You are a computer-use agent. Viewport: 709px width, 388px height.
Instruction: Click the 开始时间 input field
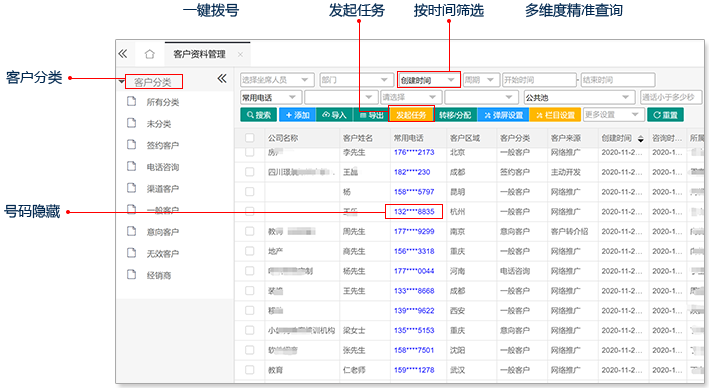(x=539, y=80)
